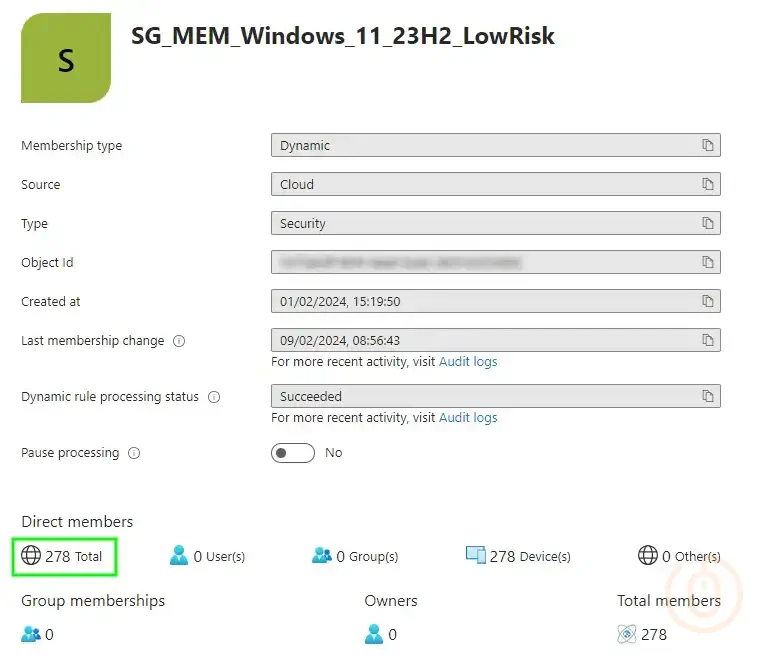
Task: Click info icon beside Pause processing
Action: pos(134,453)
